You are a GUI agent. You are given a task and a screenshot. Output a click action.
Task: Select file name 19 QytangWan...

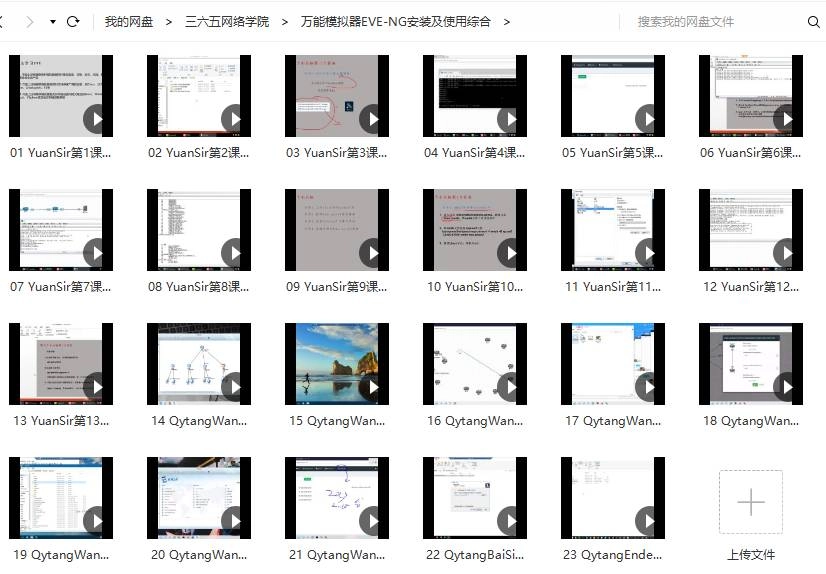pyautogui.click(x=61, y=555)
